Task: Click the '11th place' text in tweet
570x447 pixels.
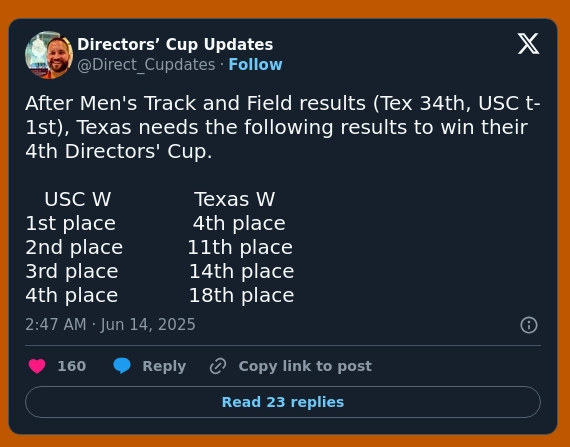Action: [x=240, y=247]
